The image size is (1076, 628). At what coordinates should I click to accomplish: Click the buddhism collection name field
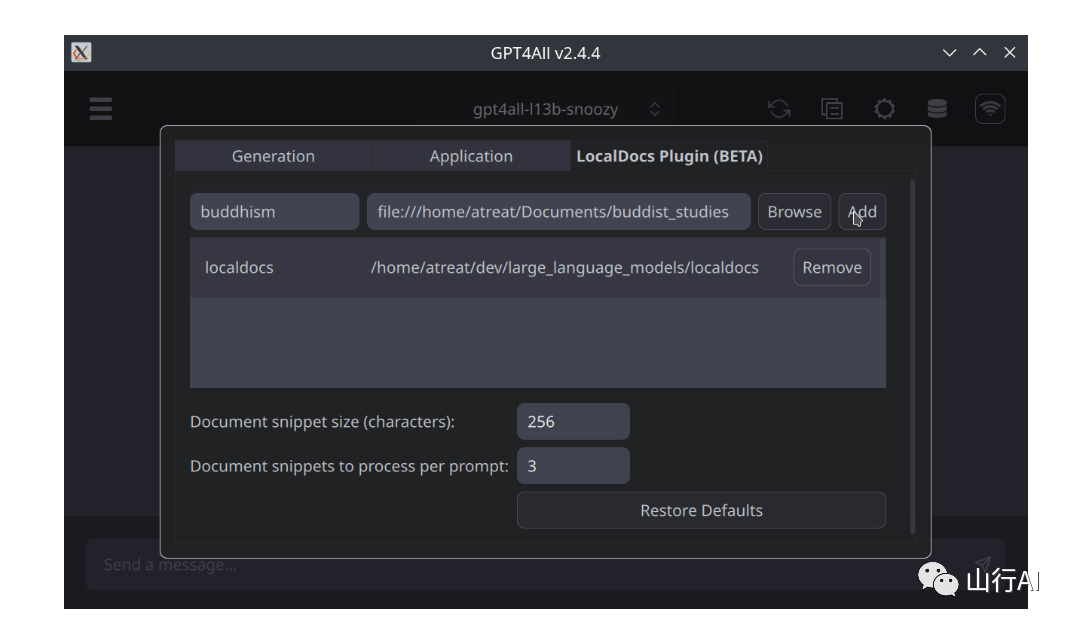[x=274, y=212]
